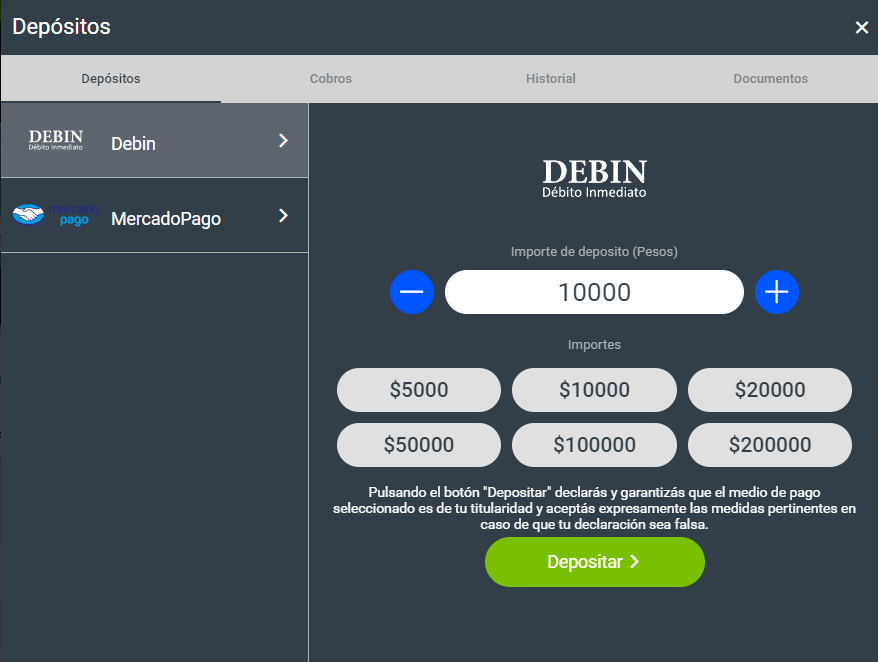Choose the $50000 preset amount
878x662 pixels.
coord(419,445)
